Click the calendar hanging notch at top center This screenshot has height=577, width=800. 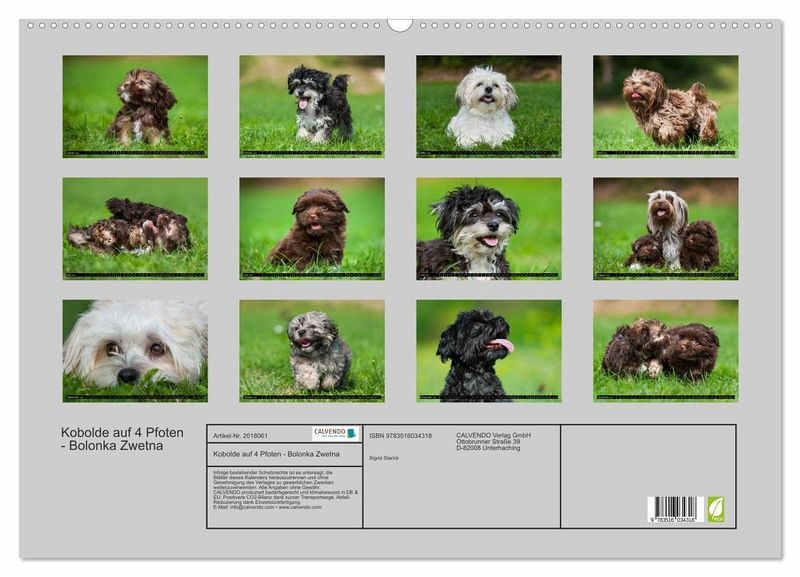coord(400,25)
